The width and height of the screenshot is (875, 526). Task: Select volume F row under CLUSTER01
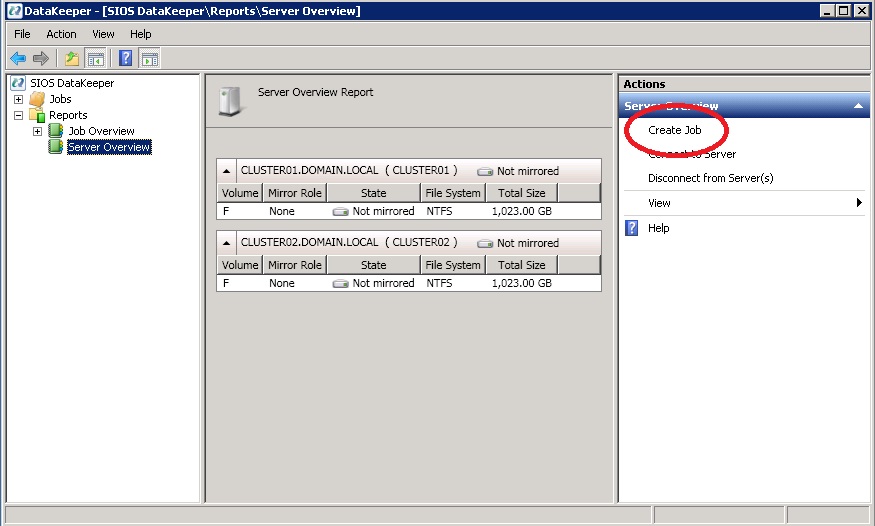(x=408, y=211)
